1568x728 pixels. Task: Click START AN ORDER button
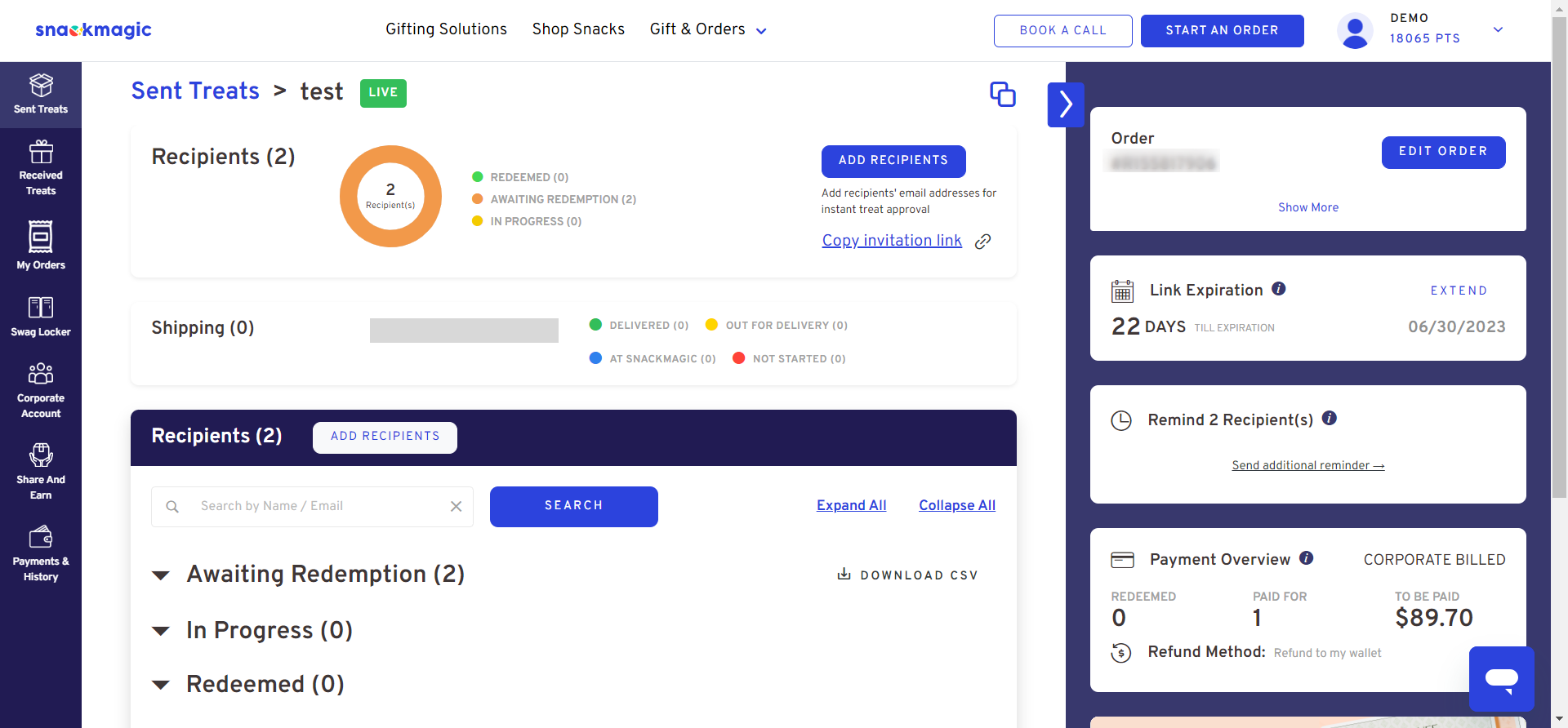click(1222, 30)
